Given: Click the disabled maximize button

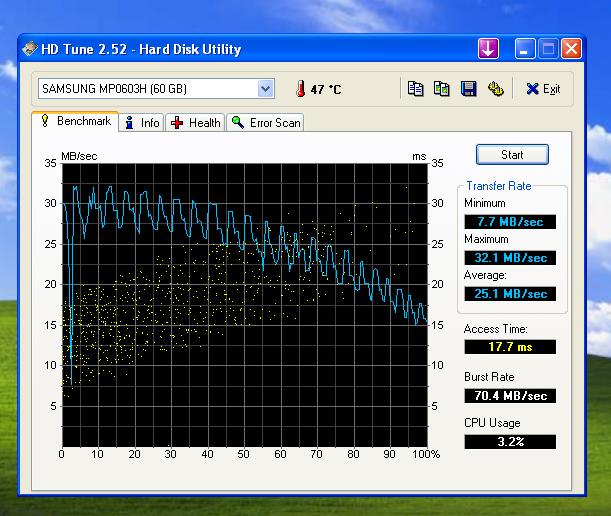Looking at the screenshot, I should pyautogui.click(x=548, y=49).
